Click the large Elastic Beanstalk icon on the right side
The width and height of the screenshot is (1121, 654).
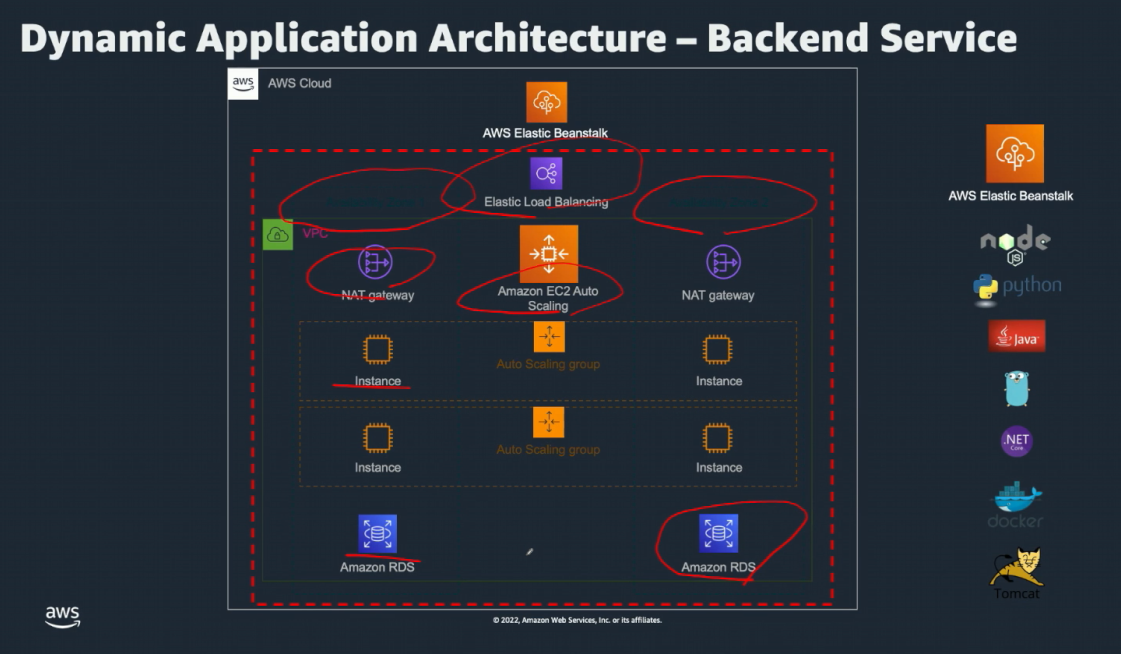1014,154
